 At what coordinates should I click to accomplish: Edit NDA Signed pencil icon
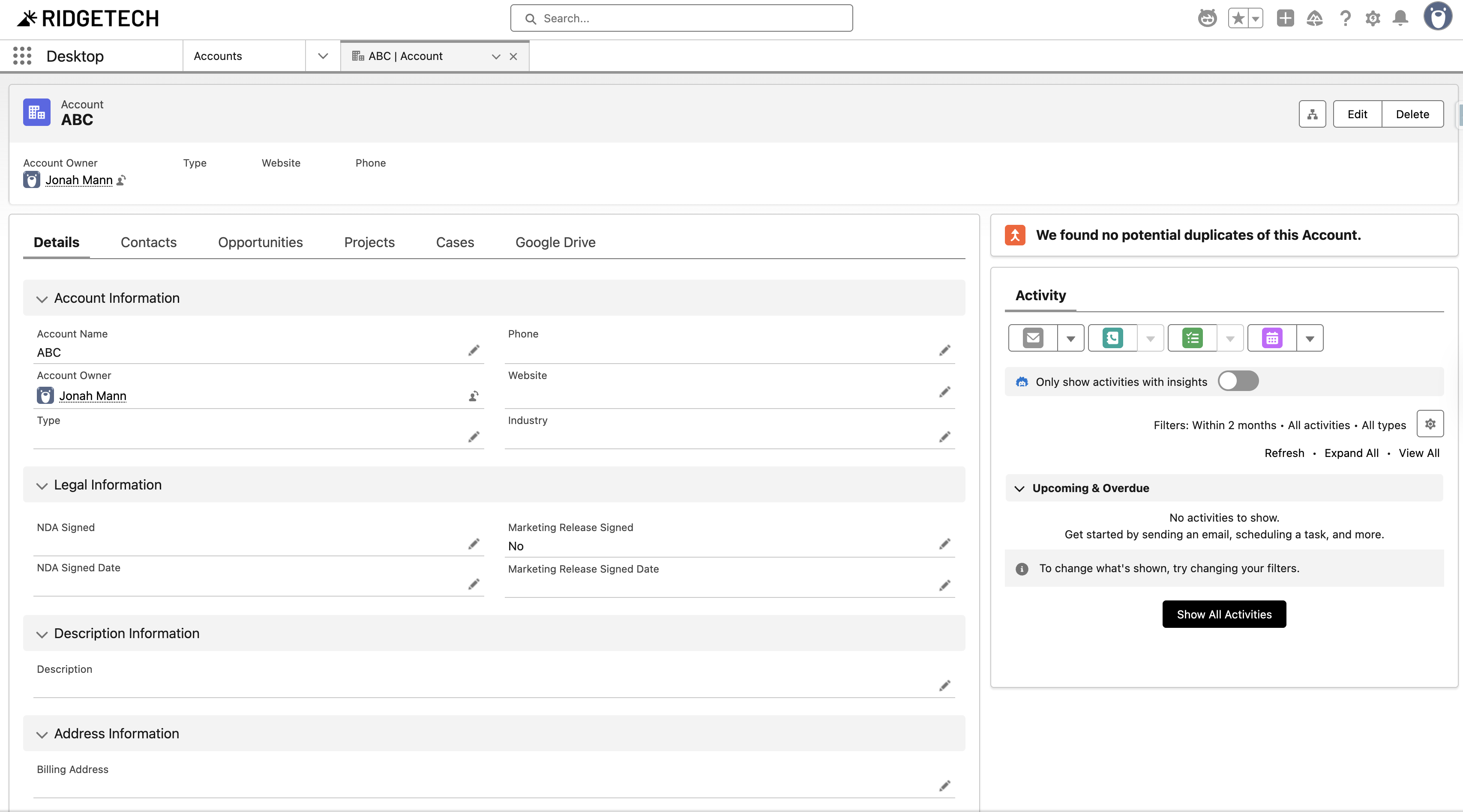[474, 543]
